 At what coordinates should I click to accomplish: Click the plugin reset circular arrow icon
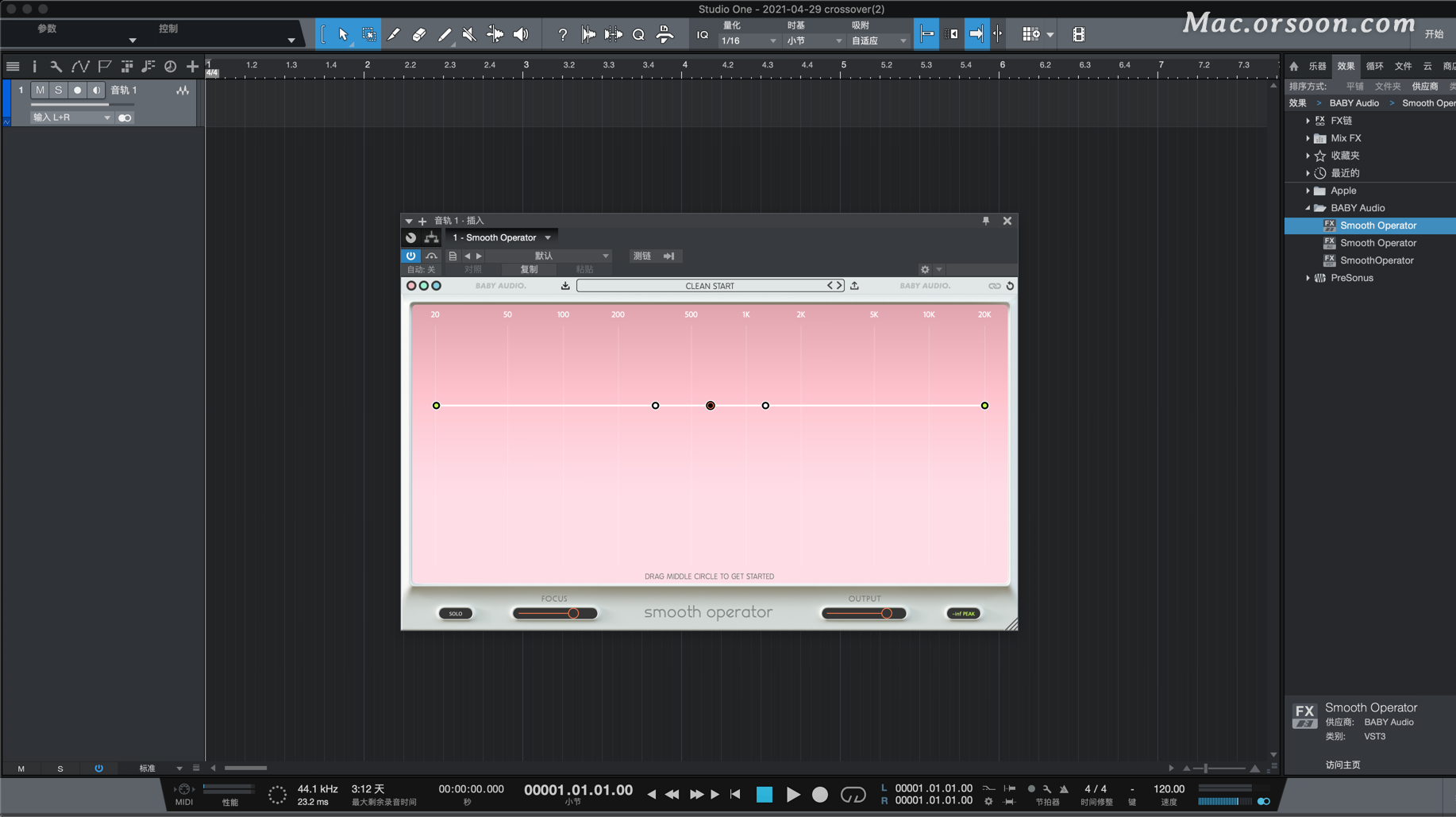(x=1010, y=286)
